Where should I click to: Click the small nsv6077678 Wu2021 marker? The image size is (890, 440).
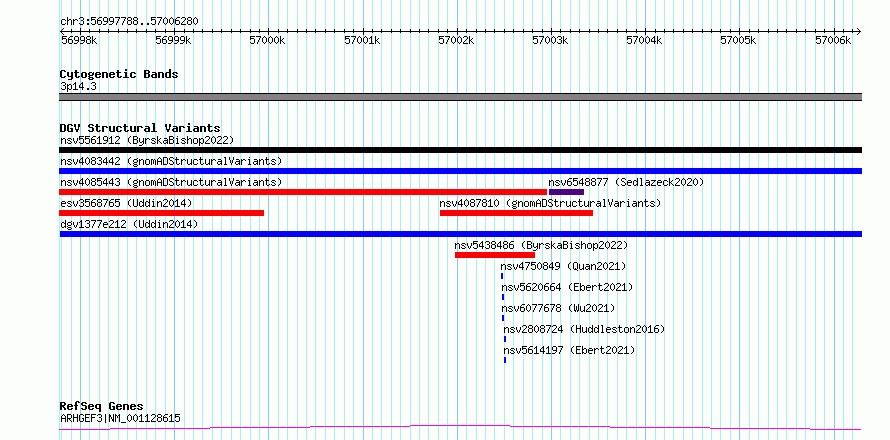503,318
